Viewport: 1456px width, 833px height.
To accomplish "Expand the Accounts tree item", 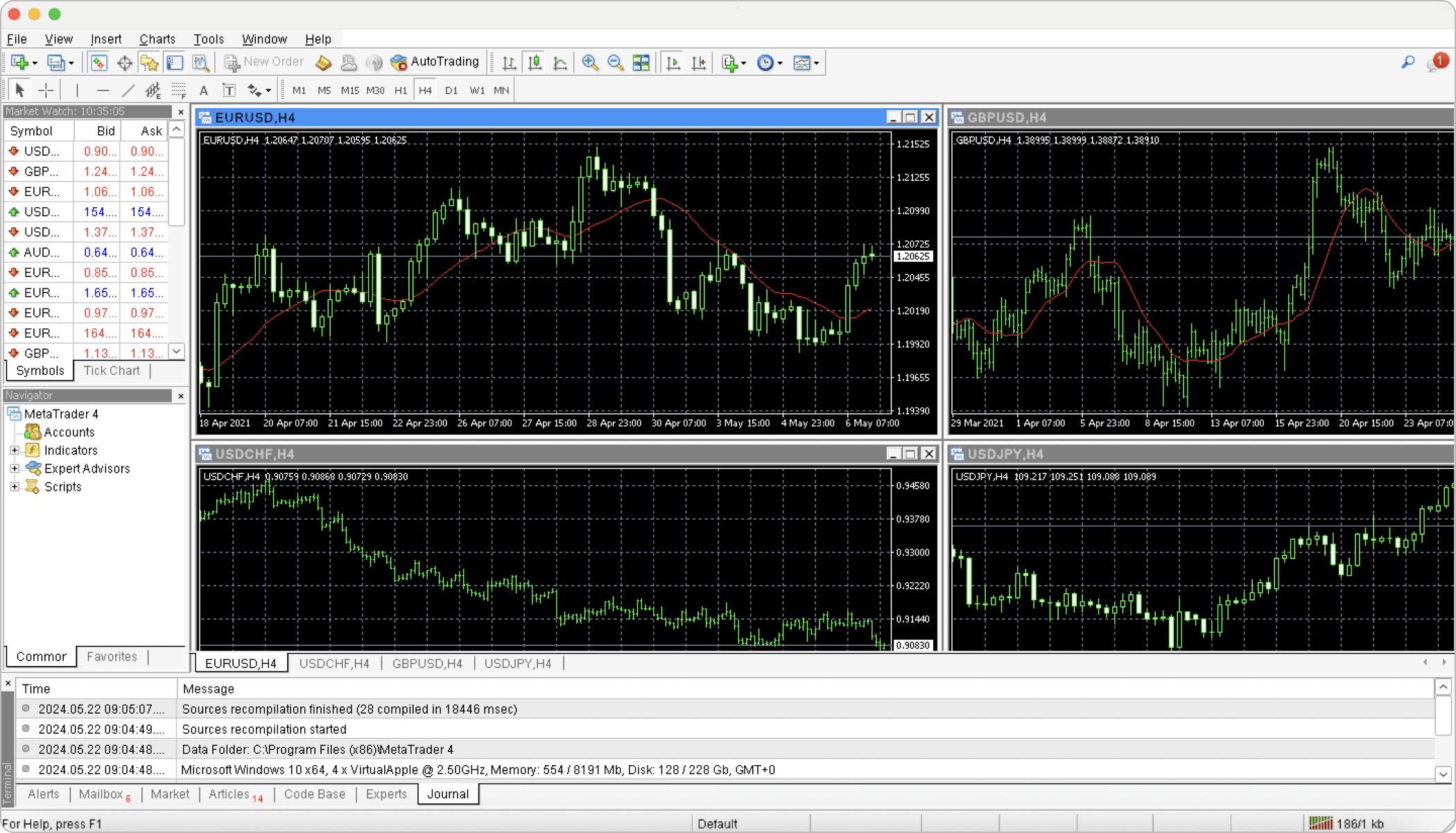I will click(x=68, y=431).
